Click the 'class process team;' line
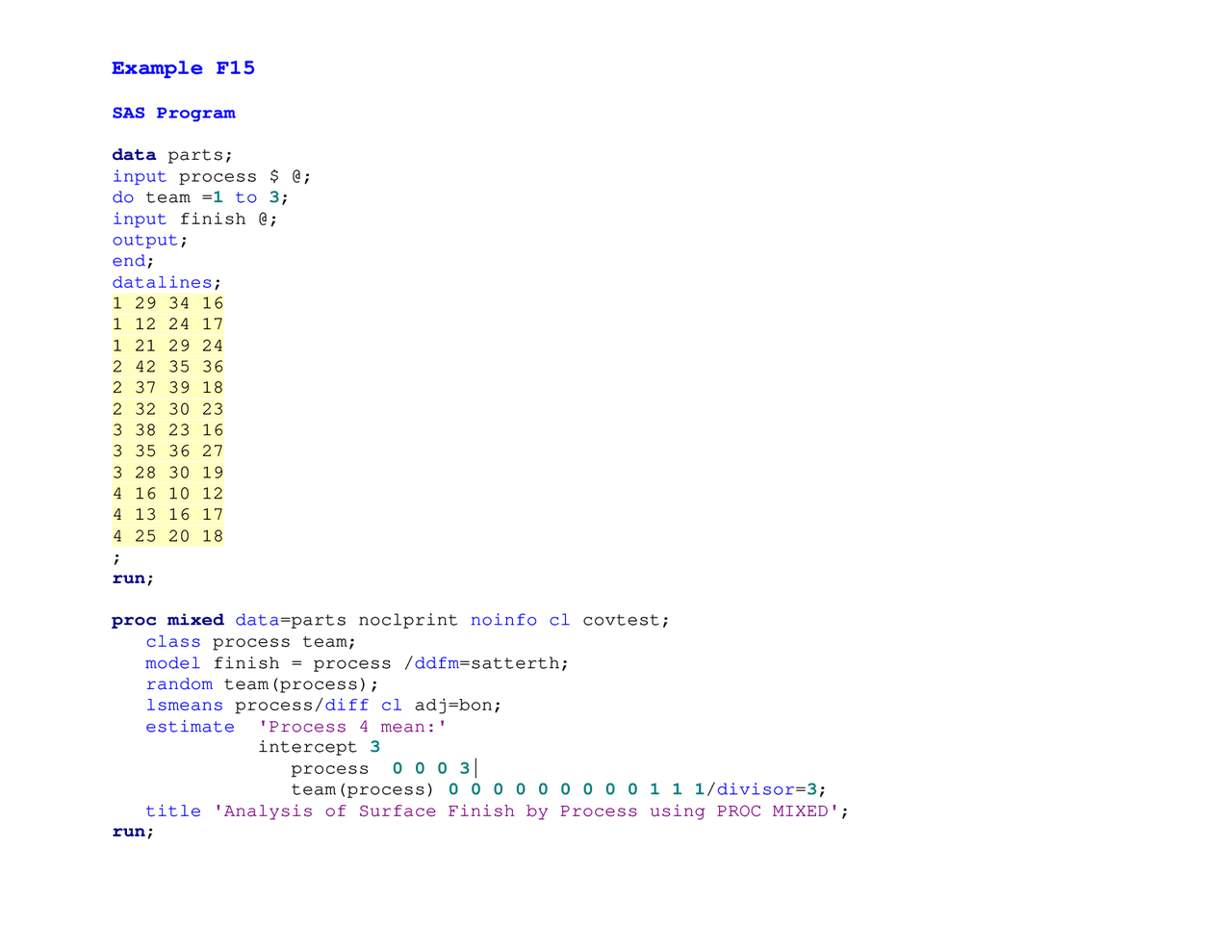The image size is (1232, 952). pos(250,642)
